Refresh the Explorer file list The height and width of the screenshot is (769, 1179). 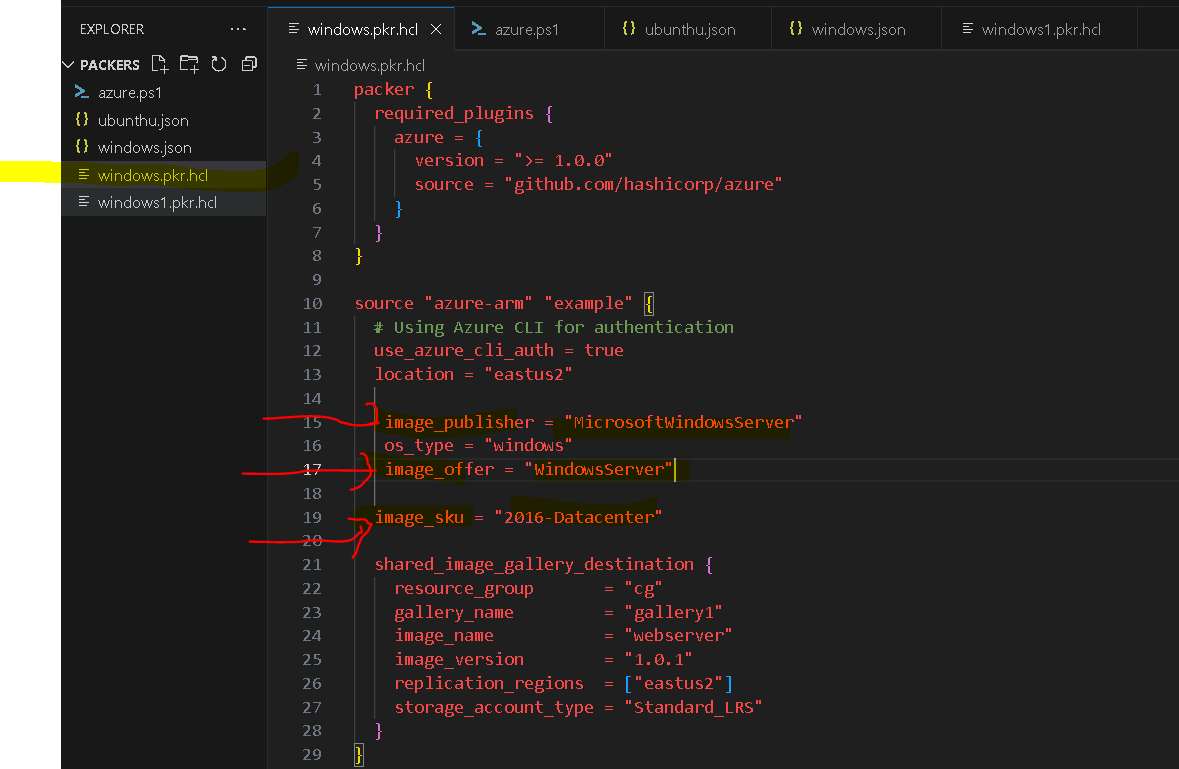coord(219,65)
